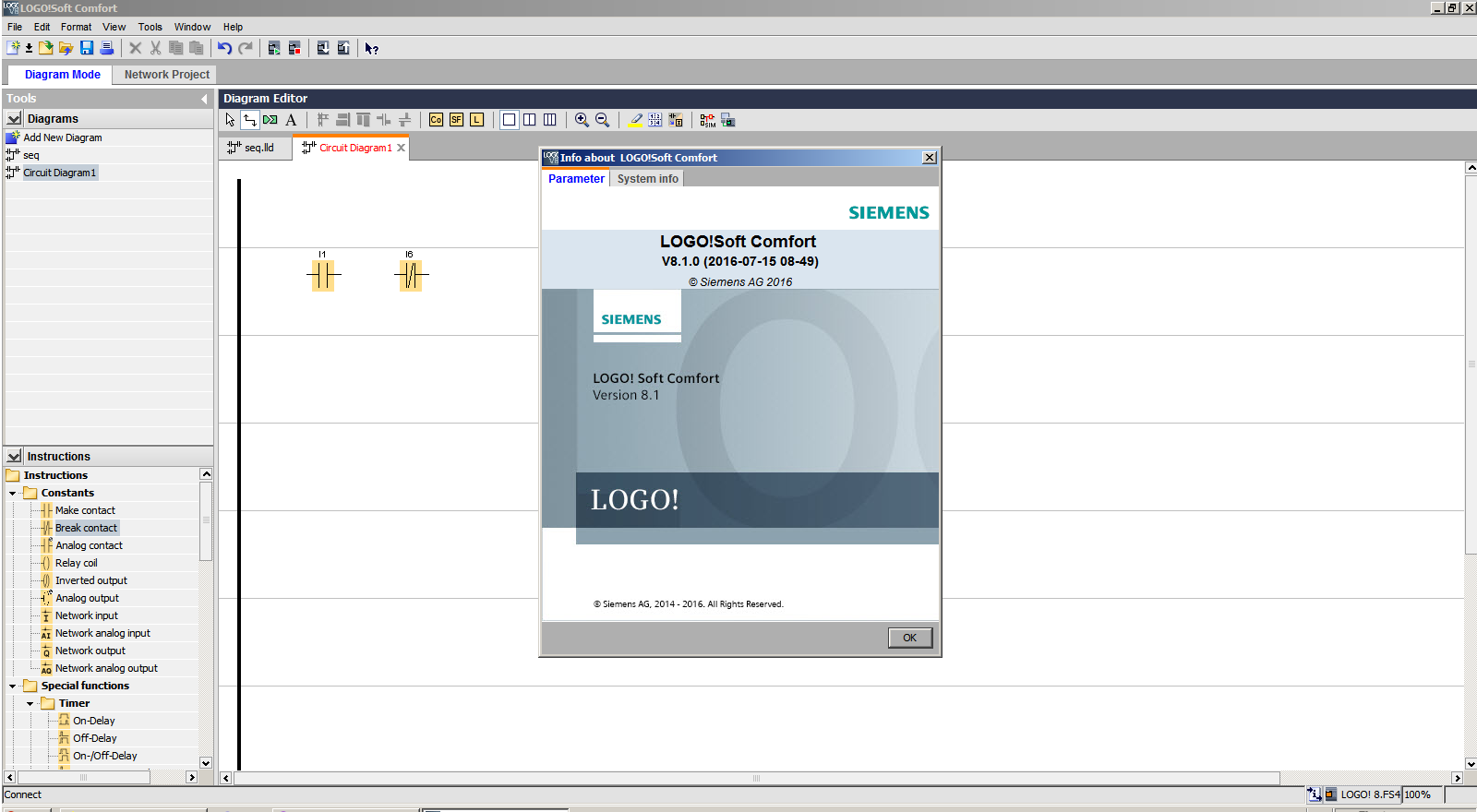Collapse the Timer folder
The width and height of the screenshot is (1477, 812).
coord(30,703)
